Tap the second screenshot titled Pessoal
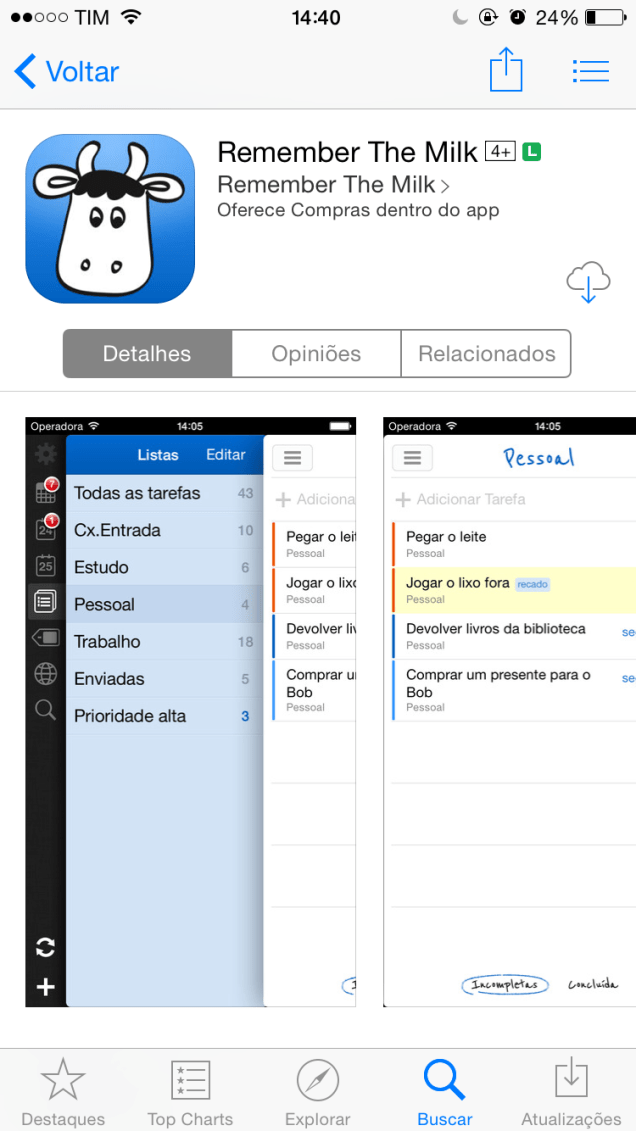The height and width of the screenshot is (1131, 636). point(509,712)
